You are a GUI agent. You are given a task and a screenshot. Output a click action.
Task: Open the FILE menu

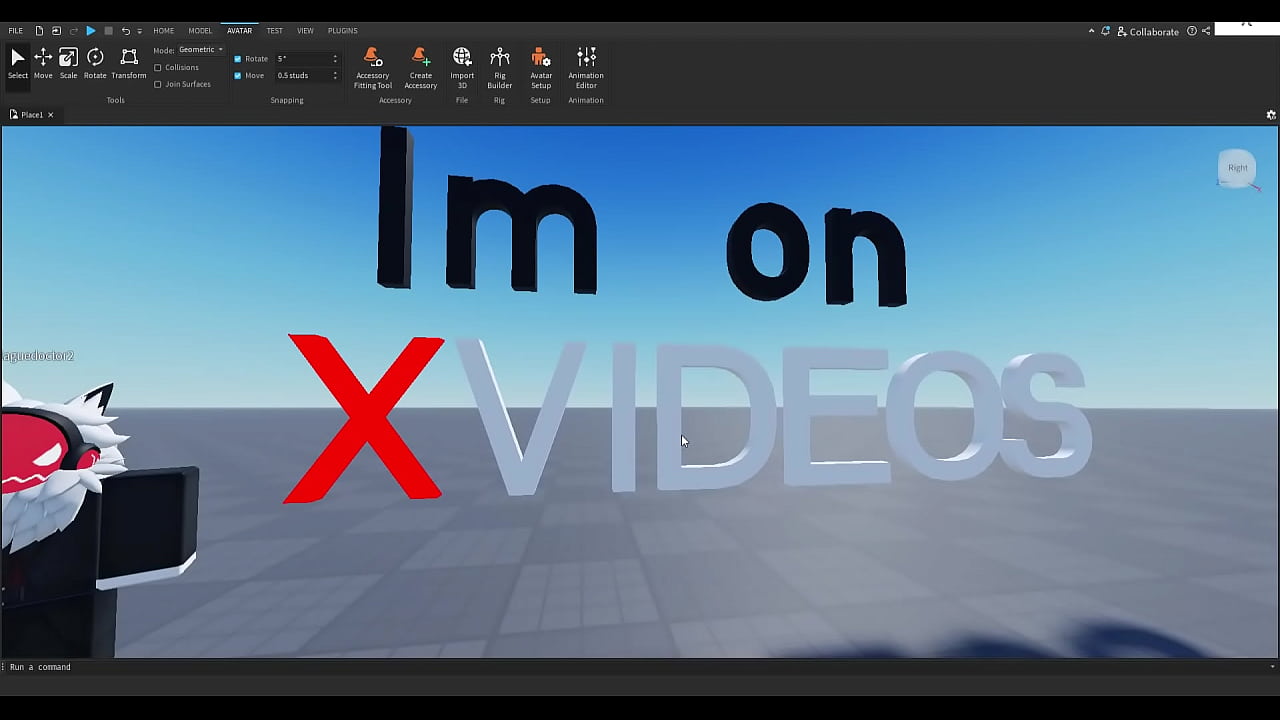[x=15, y=30]
